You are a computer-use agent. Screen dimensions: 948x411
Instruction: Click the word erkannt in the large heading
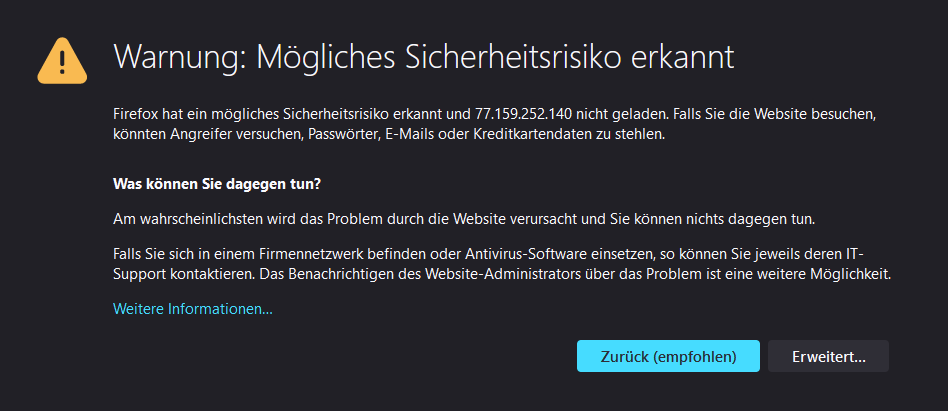coord(684,56)
